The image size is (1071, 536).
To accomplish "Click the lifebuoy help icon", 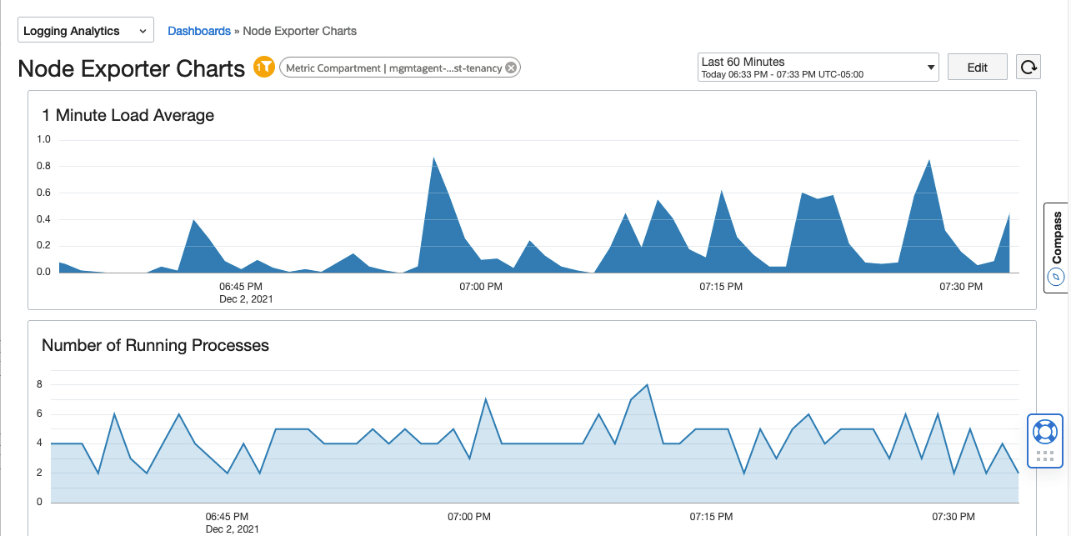I will [x=1045, y=432].
